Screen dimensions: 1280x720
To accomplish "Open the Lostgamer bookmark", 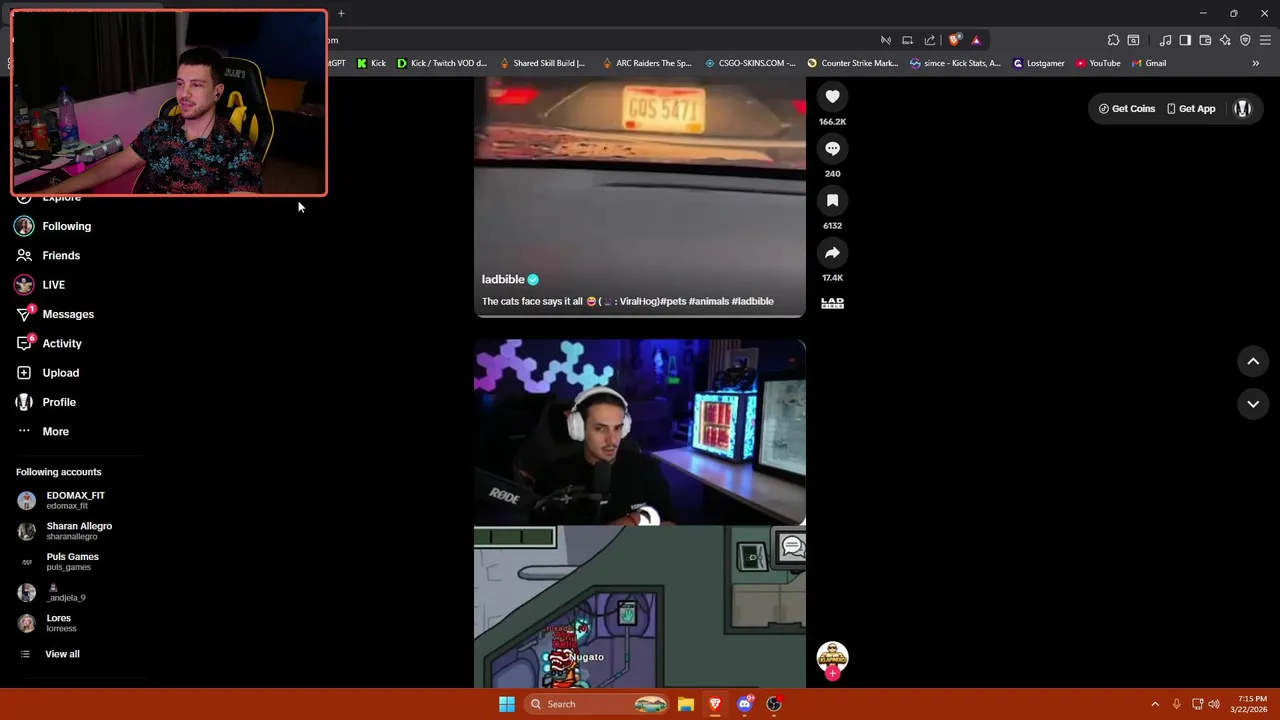I will tap(1038, 63).
